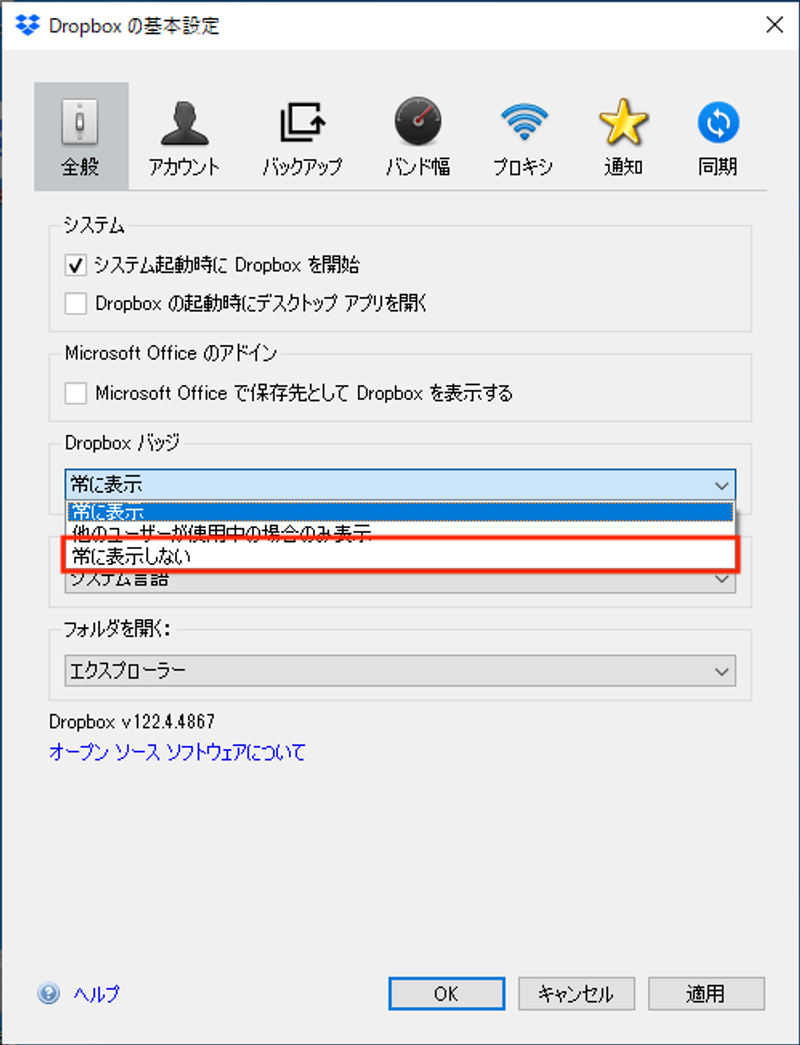Open the バンド幅 bandwidth tab
The image size is (800, 1045).
(x=418, y=136)
